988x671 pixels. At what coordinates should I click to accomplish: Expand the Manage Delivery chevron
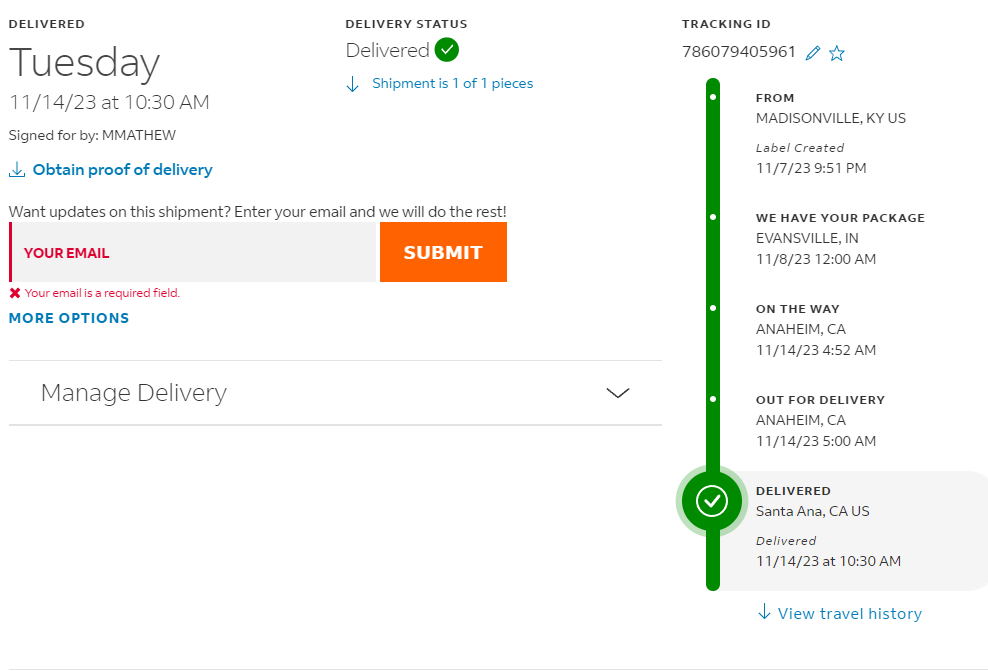(x=618, y=393)
